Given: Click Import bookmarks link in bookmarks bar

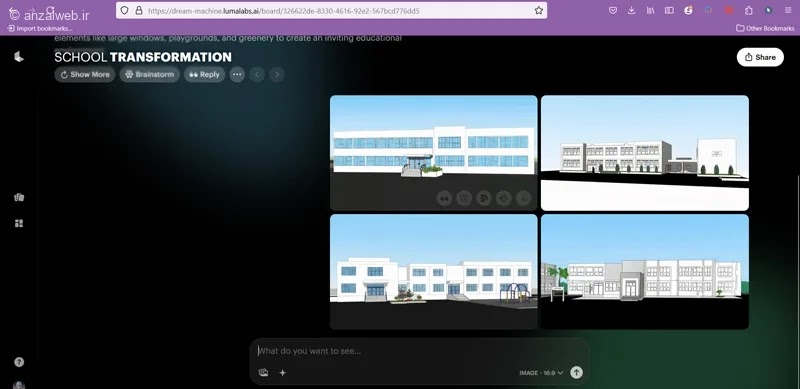Looking at the screenshot, I should coord(40,29).
